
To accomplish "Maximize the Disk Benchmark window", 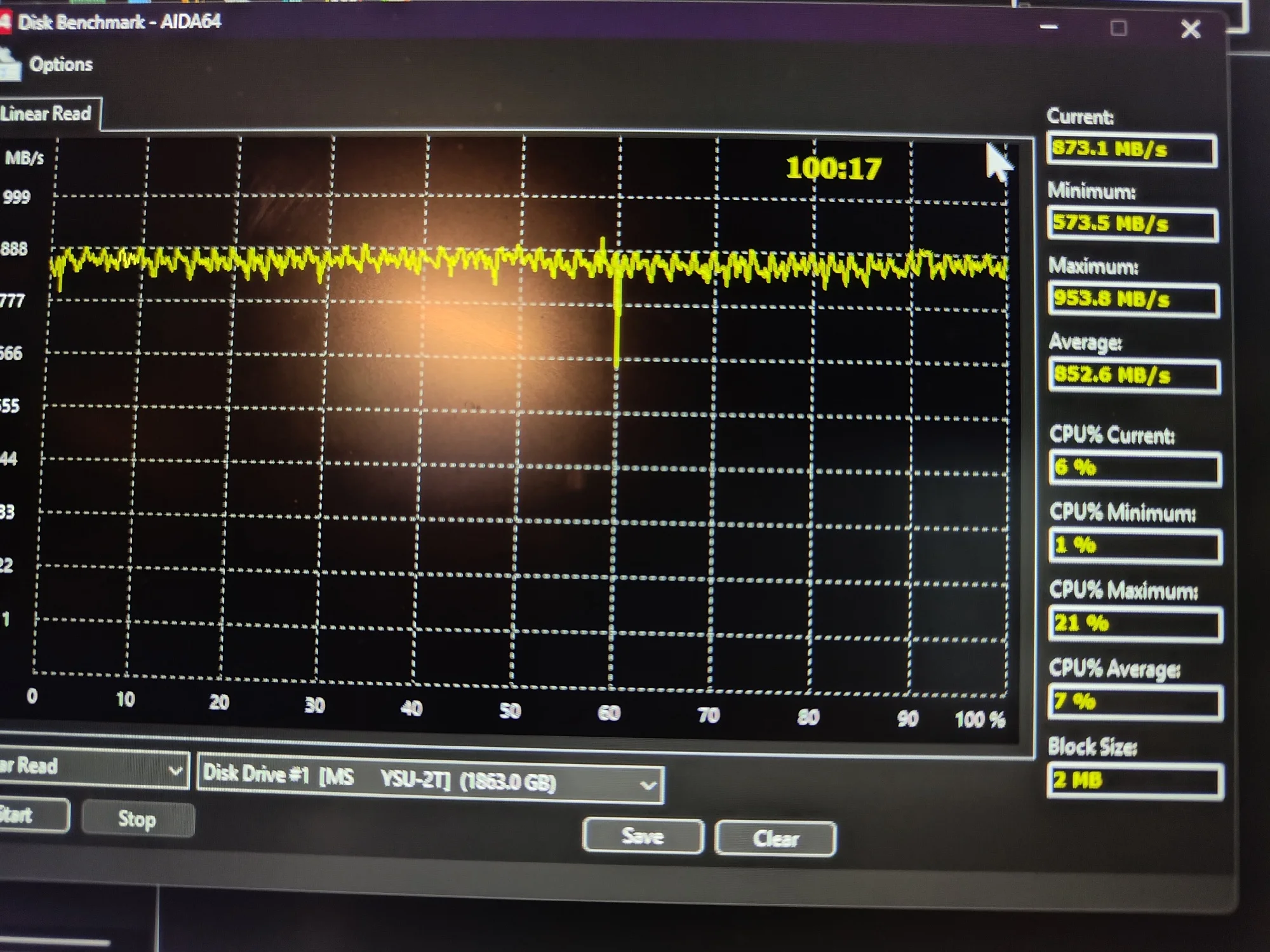I will (1119, 29).
